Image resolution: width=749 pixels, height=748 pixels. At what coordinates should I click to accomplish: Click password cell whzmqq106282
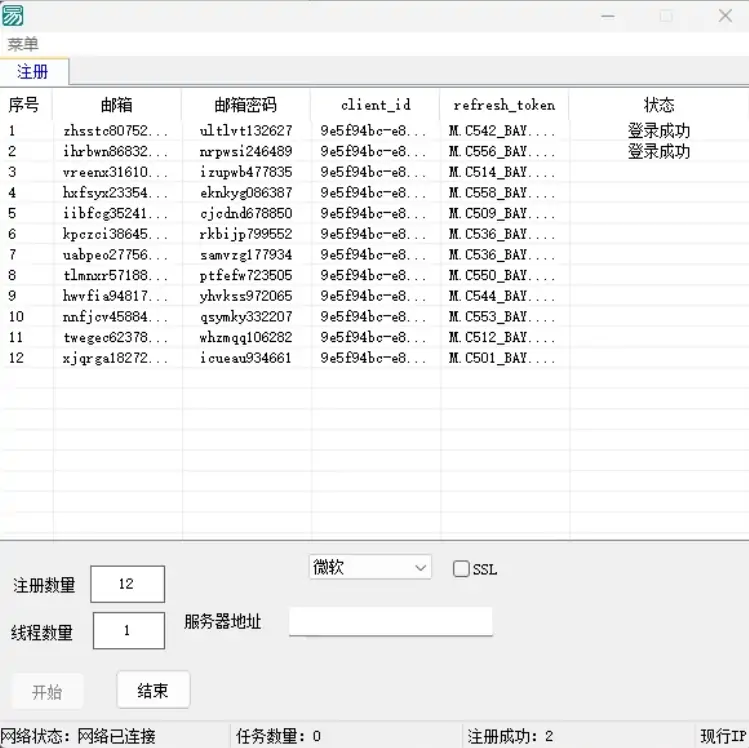246,337
